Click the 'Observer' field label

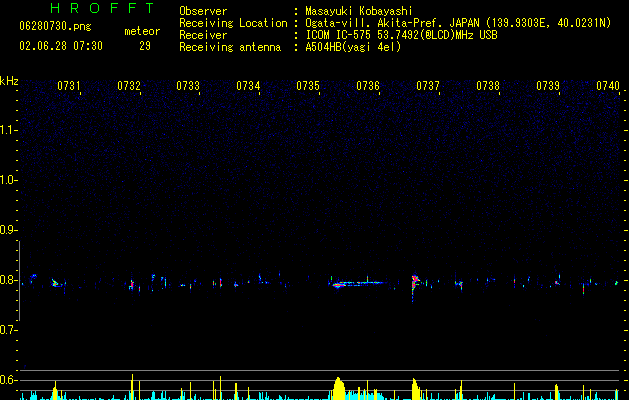click(203, 11)
